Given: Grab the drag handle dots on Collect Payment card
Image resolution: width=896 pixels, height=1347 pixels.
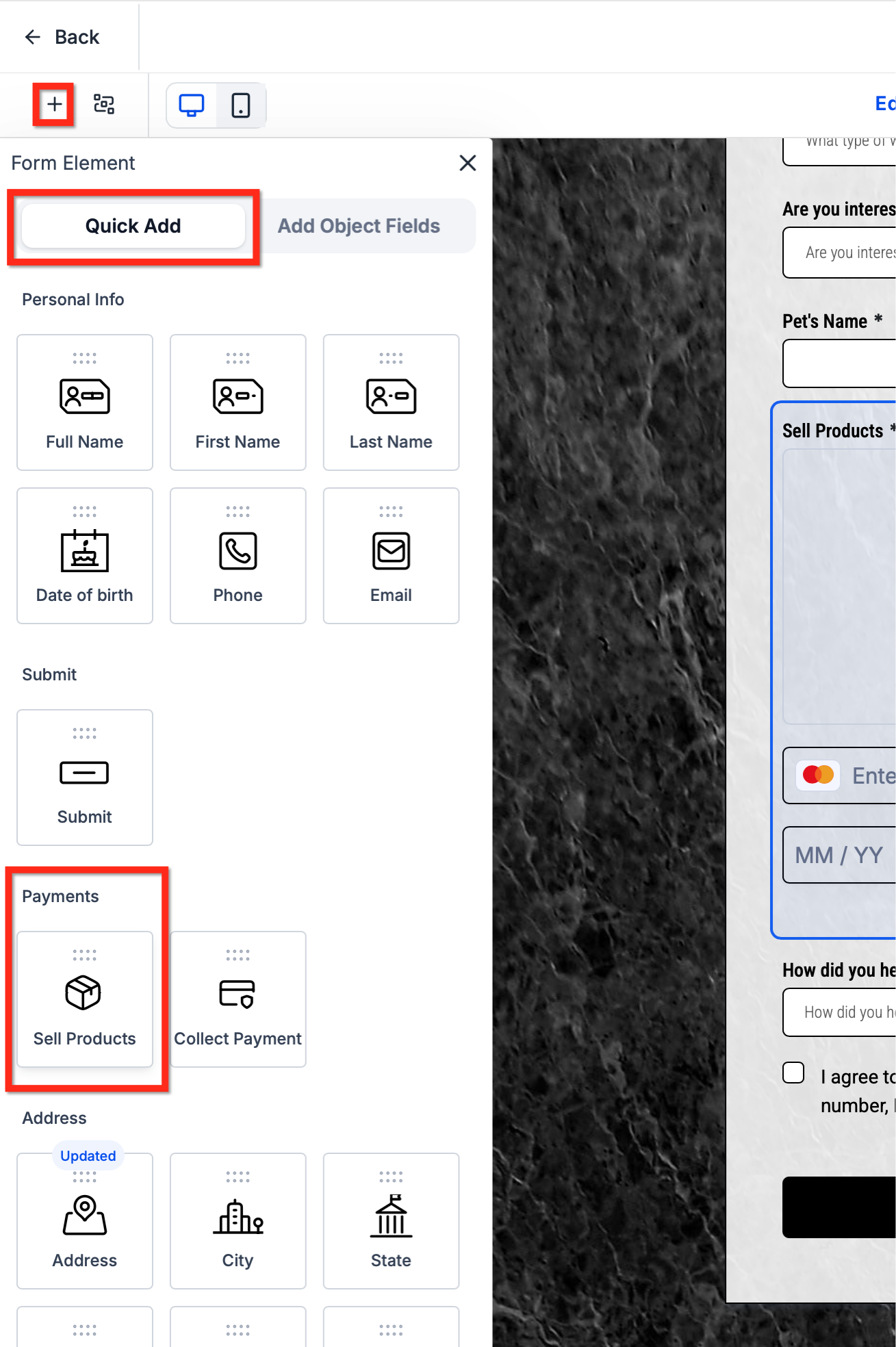Looking at the screenshot, I should (x=238, y=955).
